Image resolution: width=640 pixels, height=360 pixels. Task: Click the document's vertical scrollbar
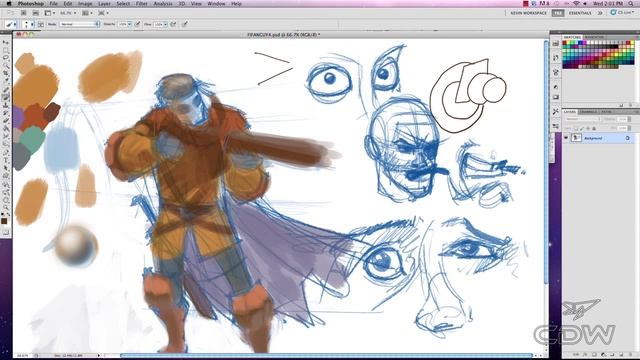546,163
